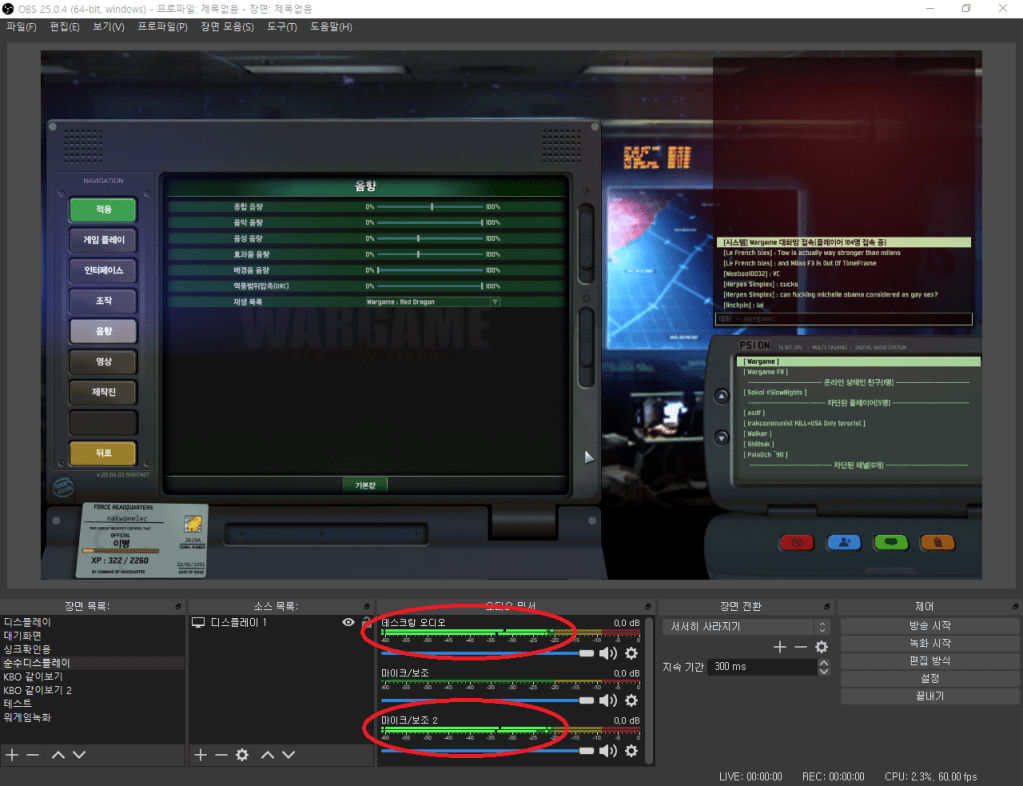Click the 방송 시작 button
This screenshot has height=786, width=1023.
(x=929, y=626)
